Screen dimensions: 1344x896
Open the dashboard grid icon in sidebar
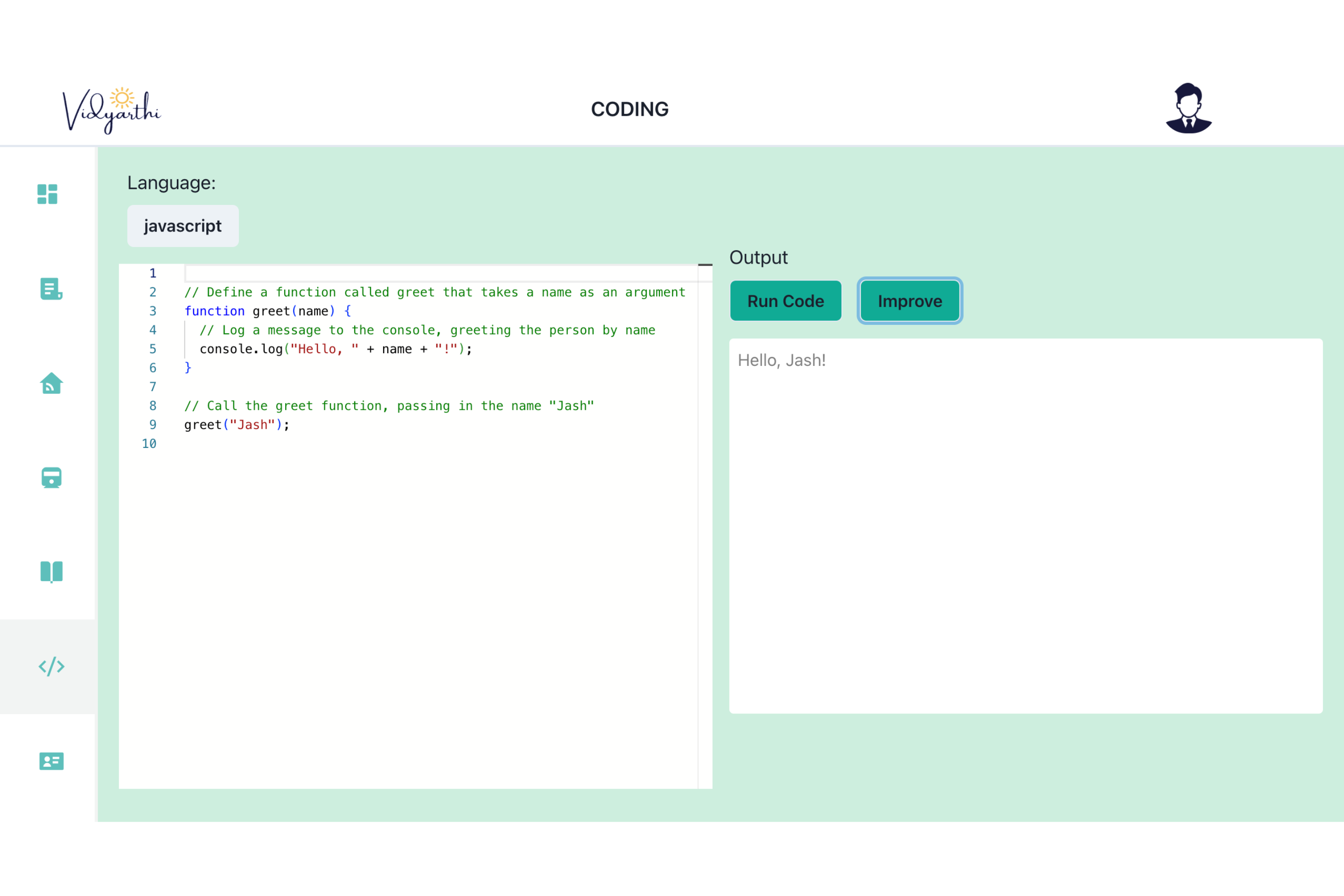pyautogui.click(x=48, y=194)
